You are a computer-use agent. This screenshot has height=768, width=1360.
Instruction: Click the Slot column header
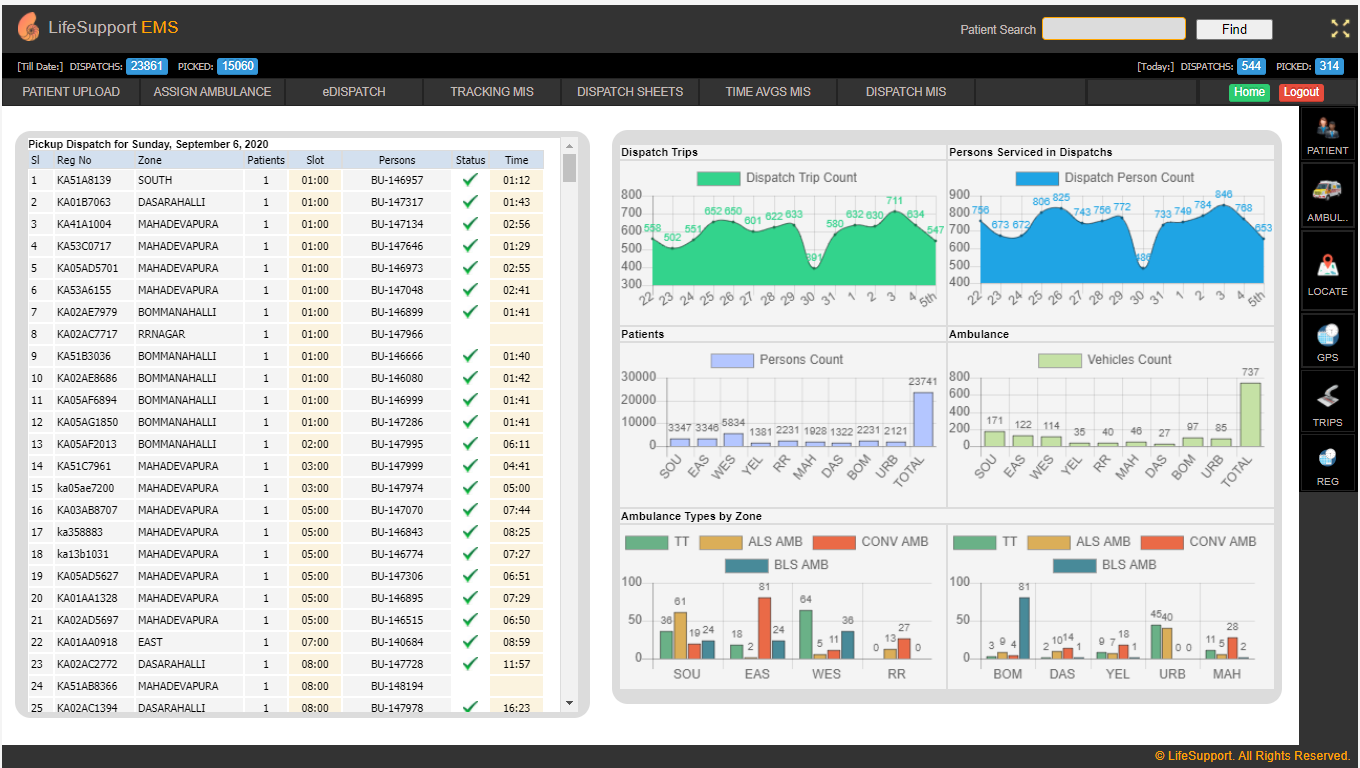(x=315, y=160)
